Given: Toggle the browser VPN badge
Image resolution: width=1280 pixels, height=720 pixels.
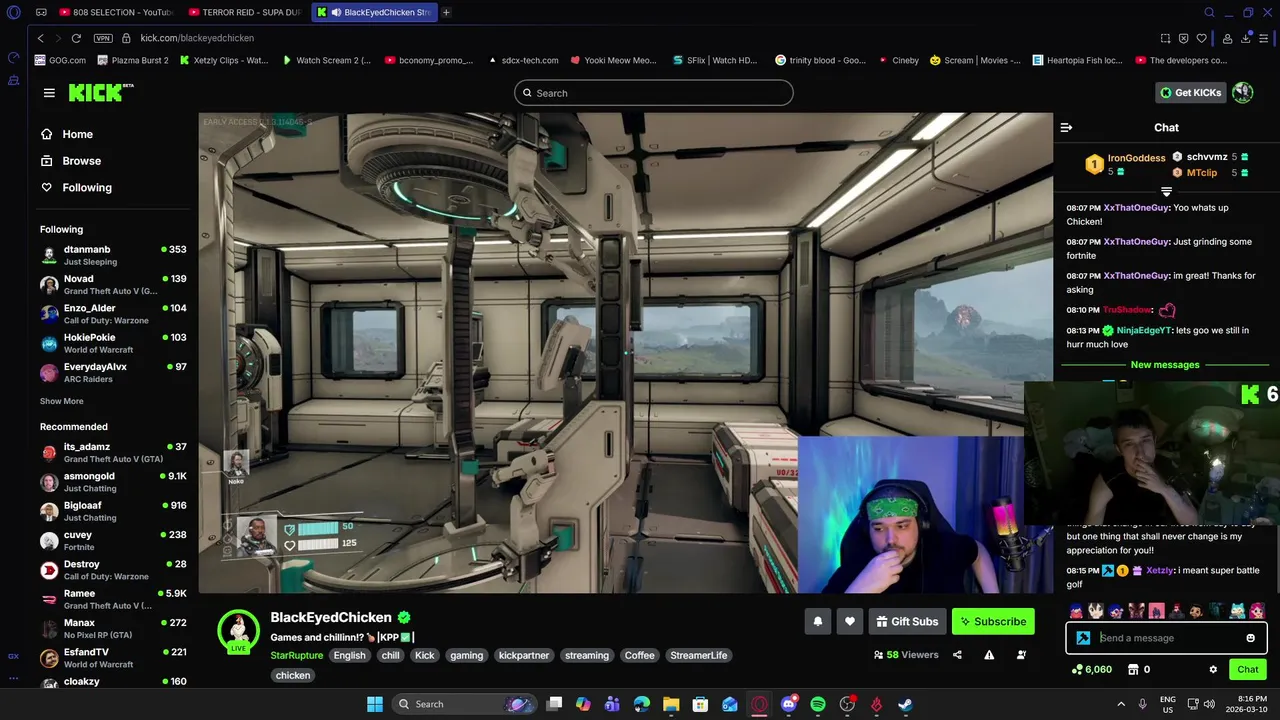Looking at the screenshot, I should (x=103, y=38).
